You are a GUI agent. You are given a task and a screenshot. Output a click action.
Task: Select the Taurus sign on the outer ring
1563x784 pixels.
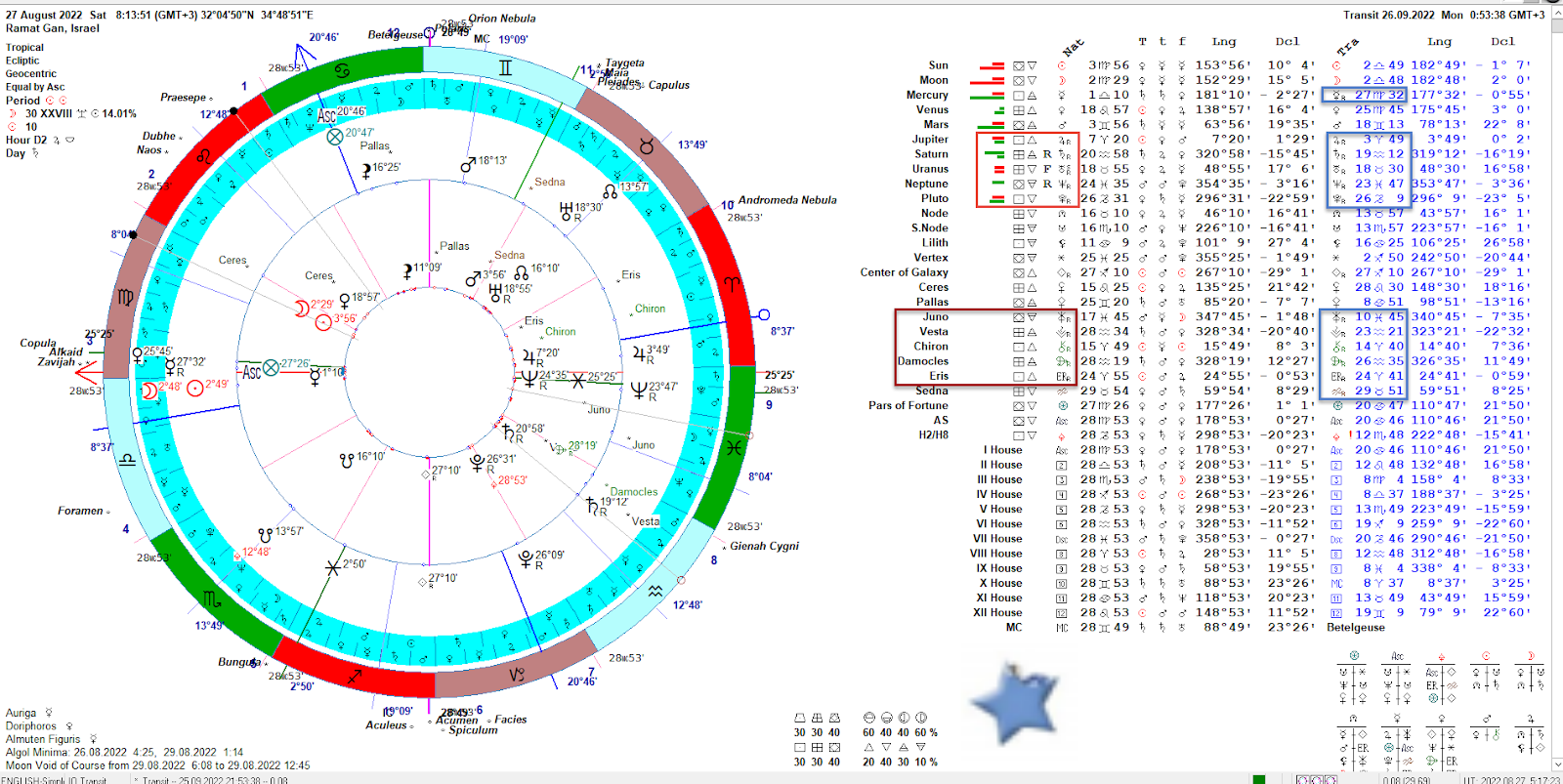click(645, 146)
